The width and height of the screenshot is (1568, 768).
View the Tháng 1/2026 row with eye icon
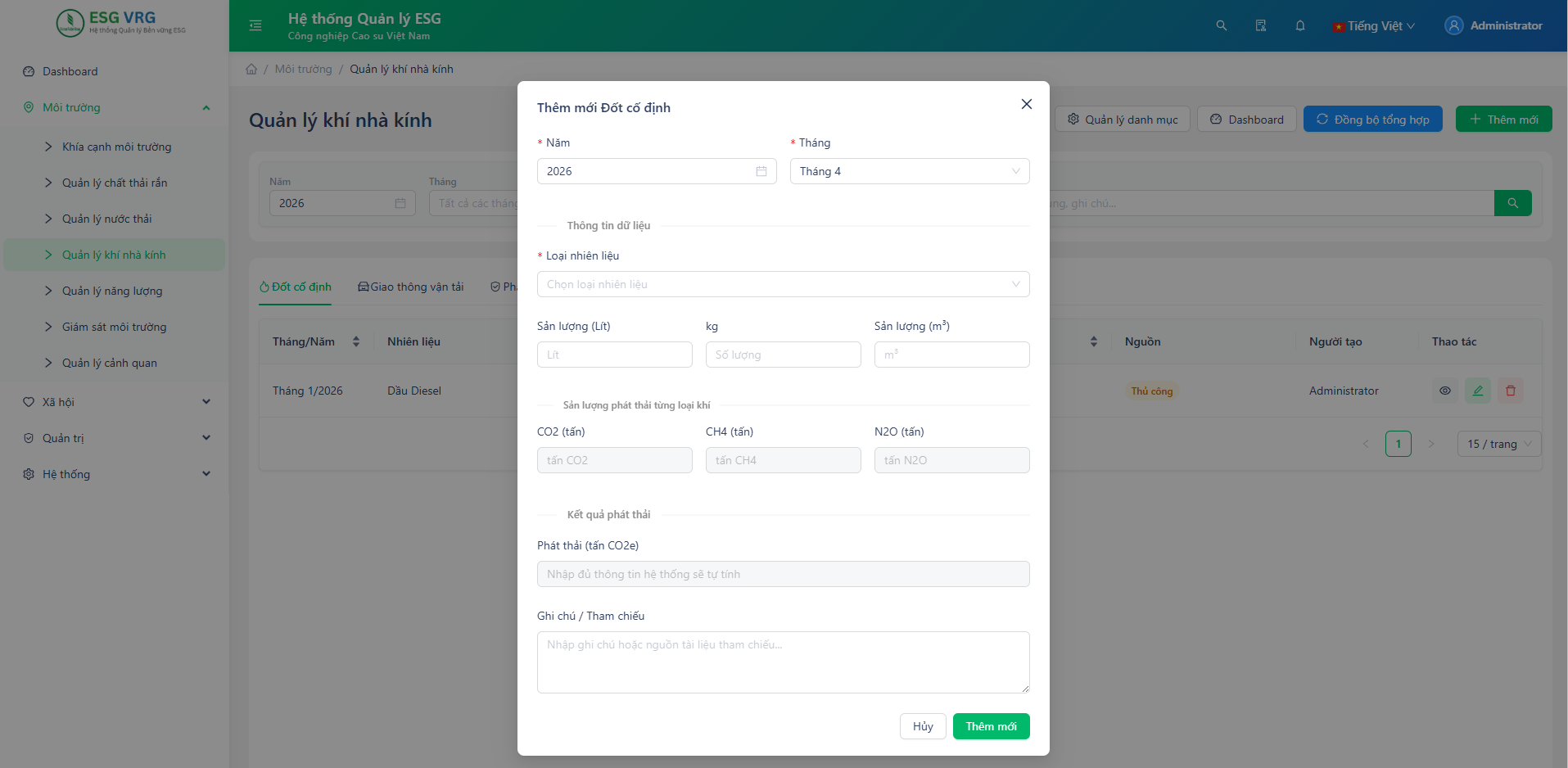tap(1445, 391)
